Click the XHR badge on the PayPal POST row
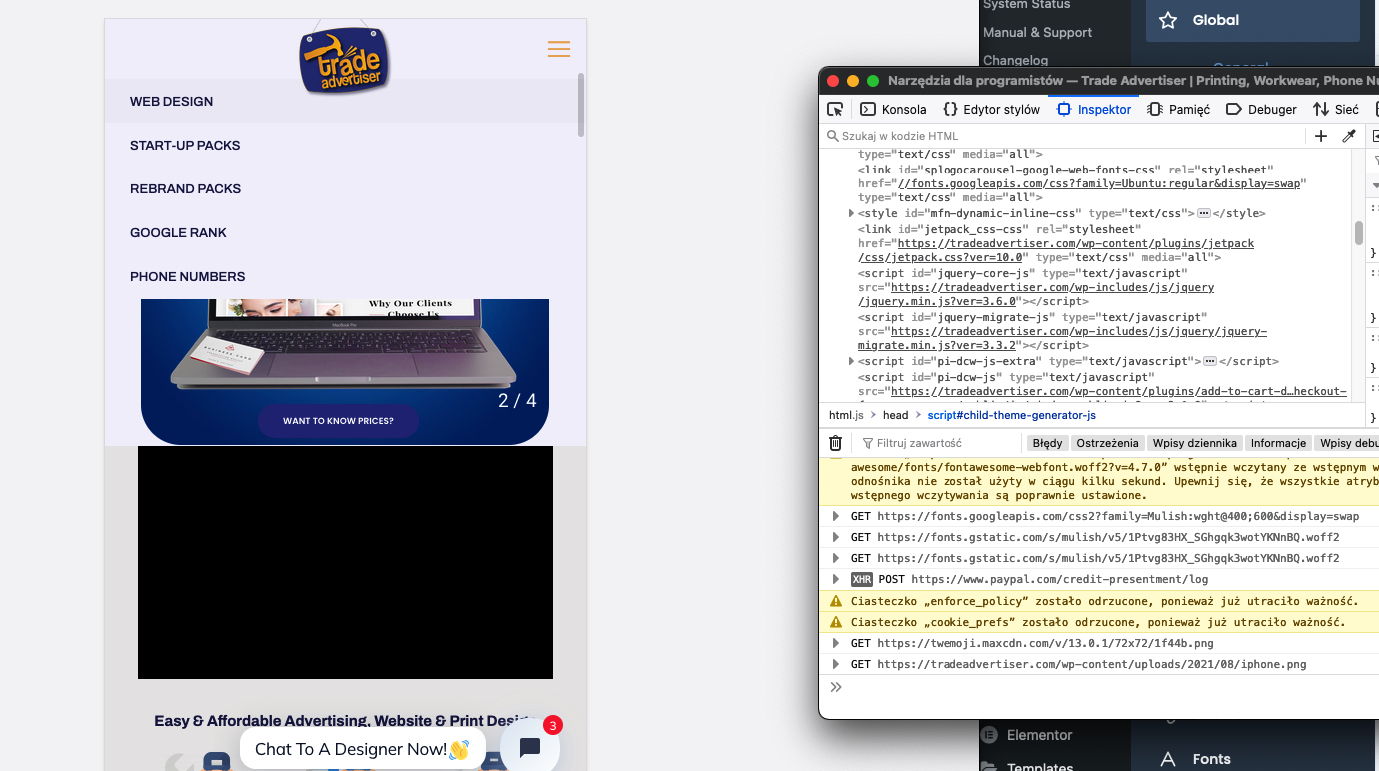The height and width of the screenshot is (771, 1379). [861, 579]
